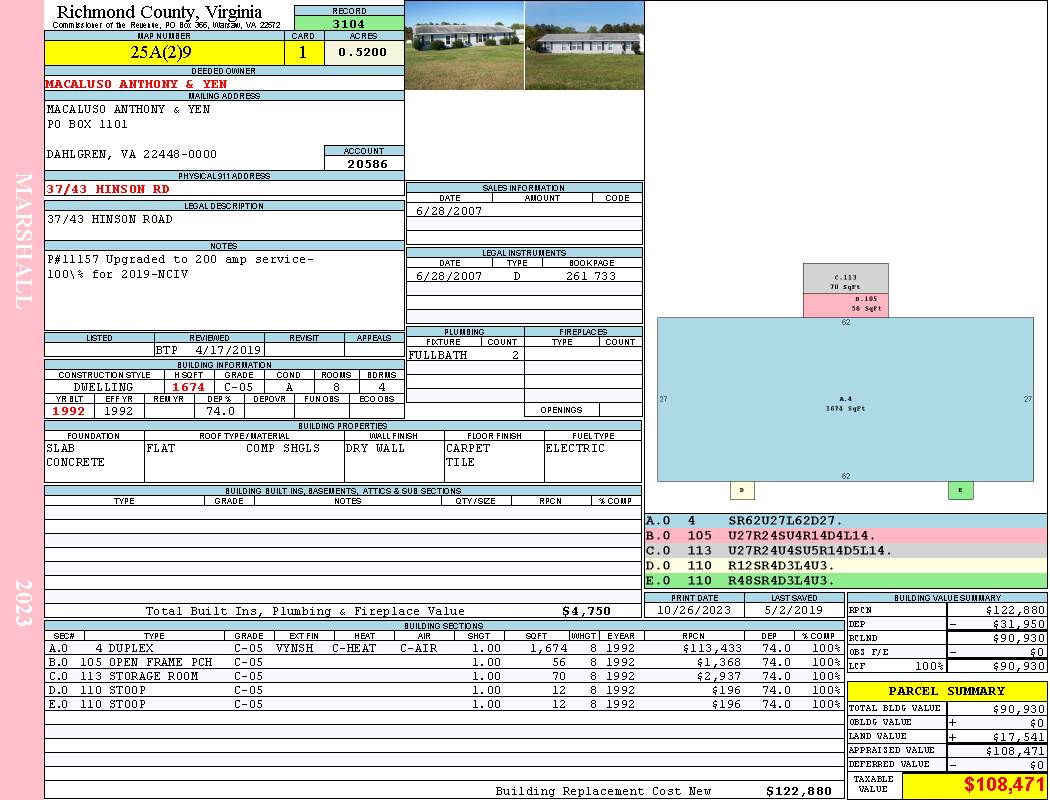Image resolution: width=1050 pixels, height=800 pixels.
Task: Select the A.0 sketch legend row
Action: [845, 521]
